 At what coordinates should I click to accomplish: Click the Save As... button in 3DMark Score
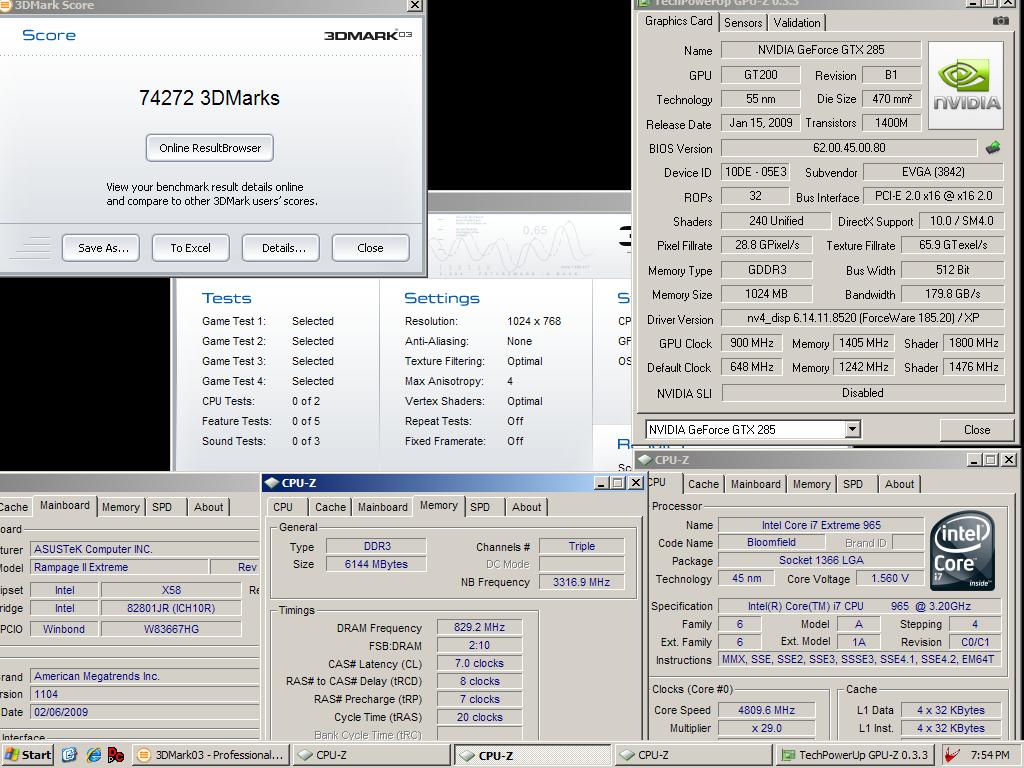pyautogui.click(x=101, y=248)
